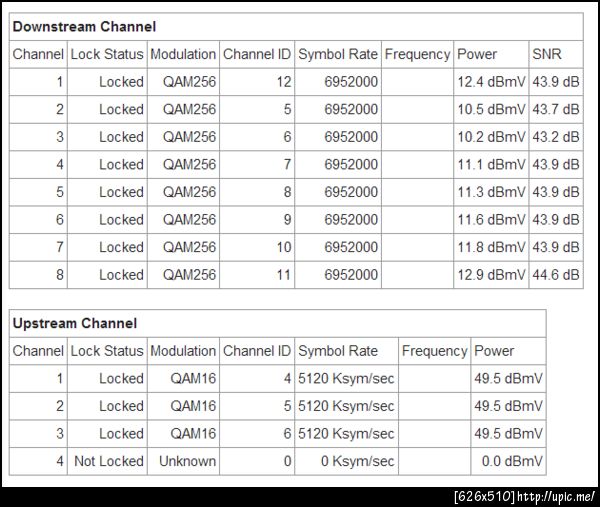Select the 10.5 dBmV power value
600x507 pixels.
click(491, 109)
